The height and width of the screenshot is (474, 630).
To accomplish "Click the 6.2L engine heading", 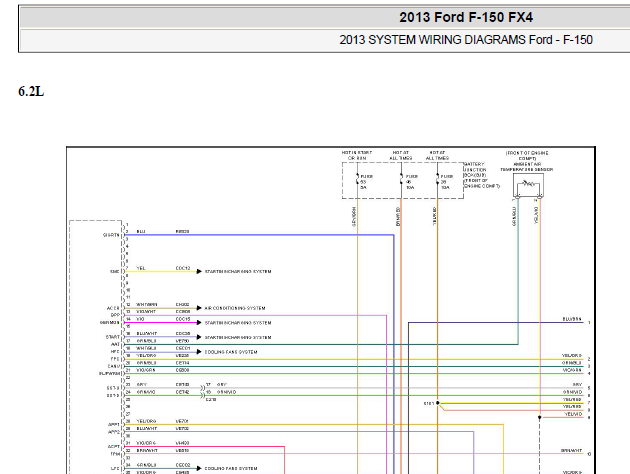I will (x=31, y=92).
